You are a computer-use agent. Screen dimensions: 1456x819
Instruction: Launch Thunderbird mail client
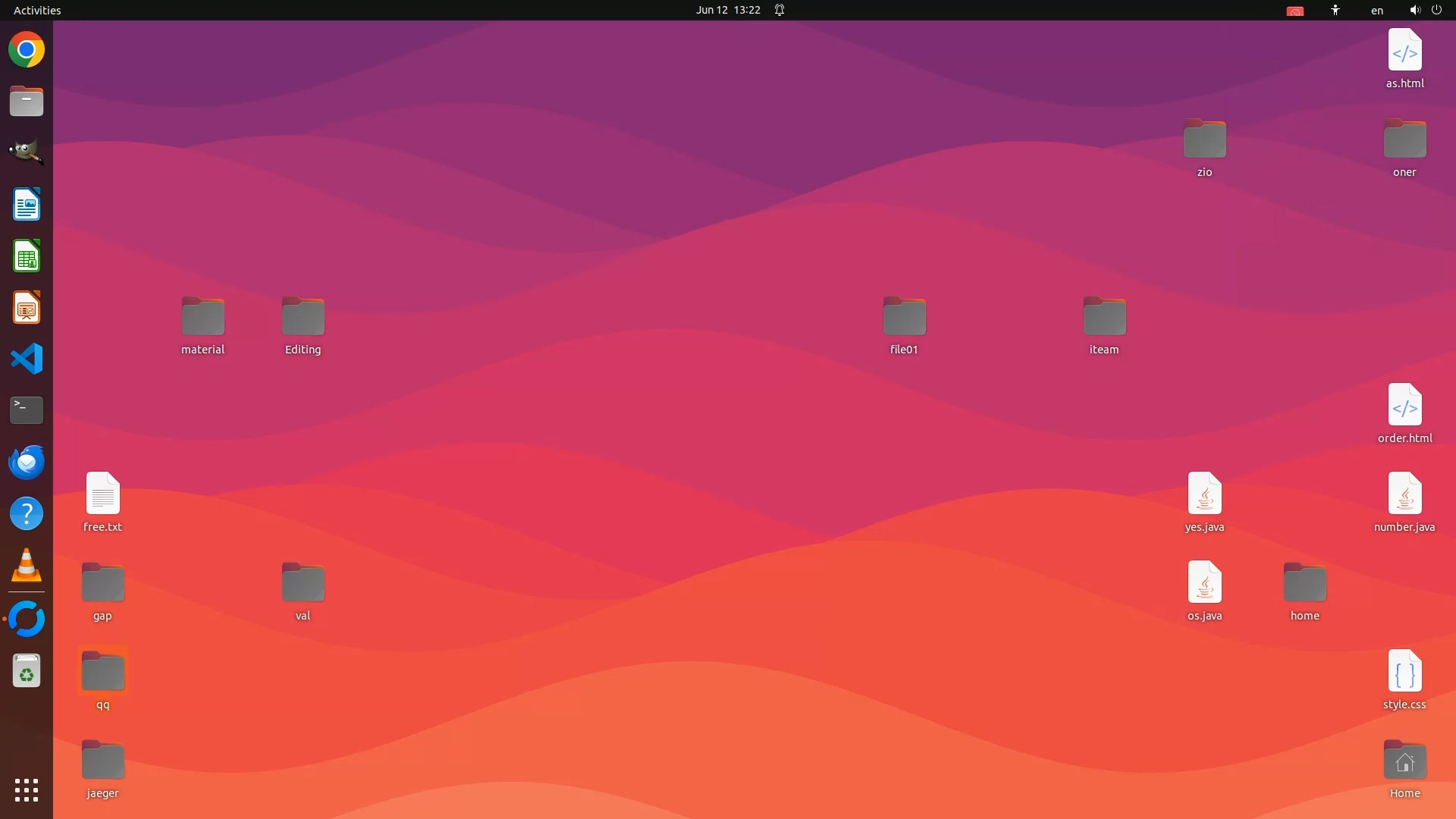click(27, 462)
